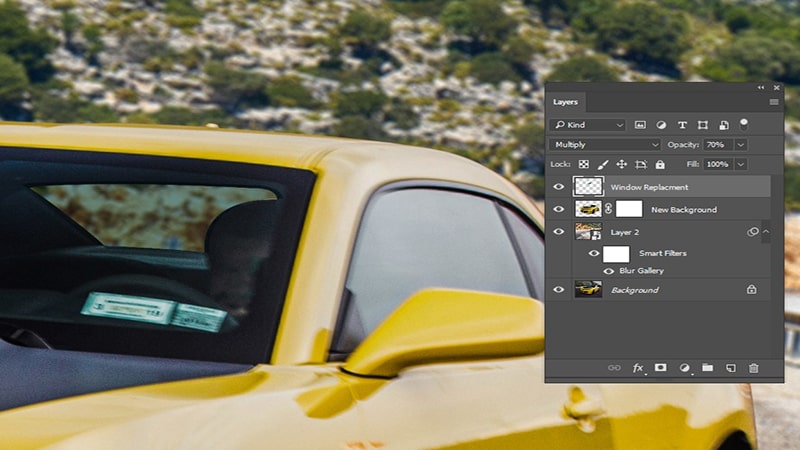Image resolution: width=800 pixels, height=450 pixels.
Task: Open the Layers panel menu
Action: pos(774,102)
